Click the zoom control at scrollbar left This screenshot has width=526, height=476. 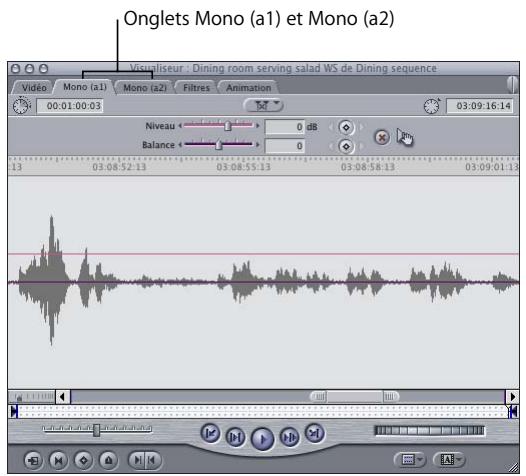32,397
